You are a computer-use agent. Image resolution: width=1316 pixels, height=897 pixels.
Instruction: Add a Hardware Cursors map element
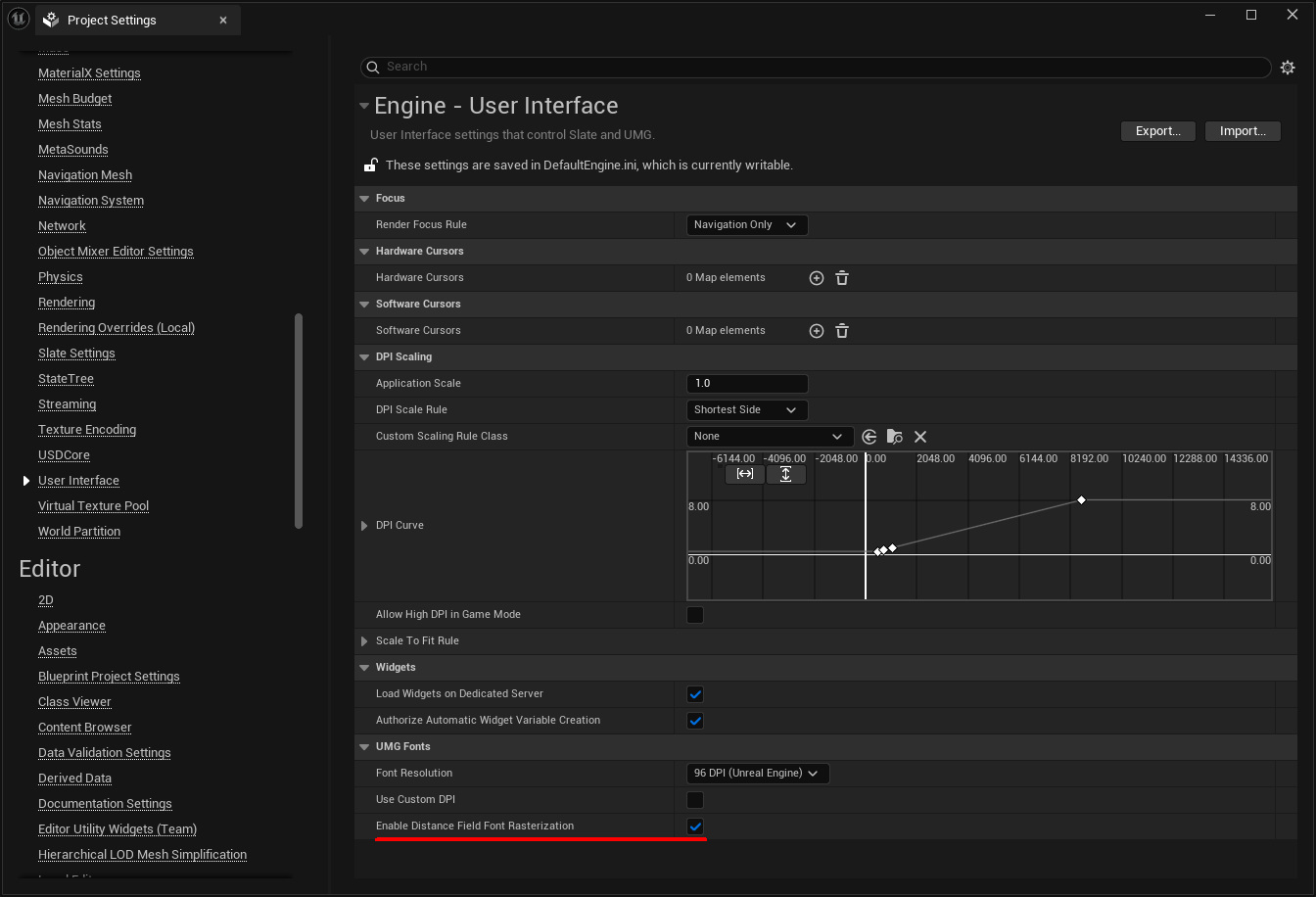[x=817, y=278]
